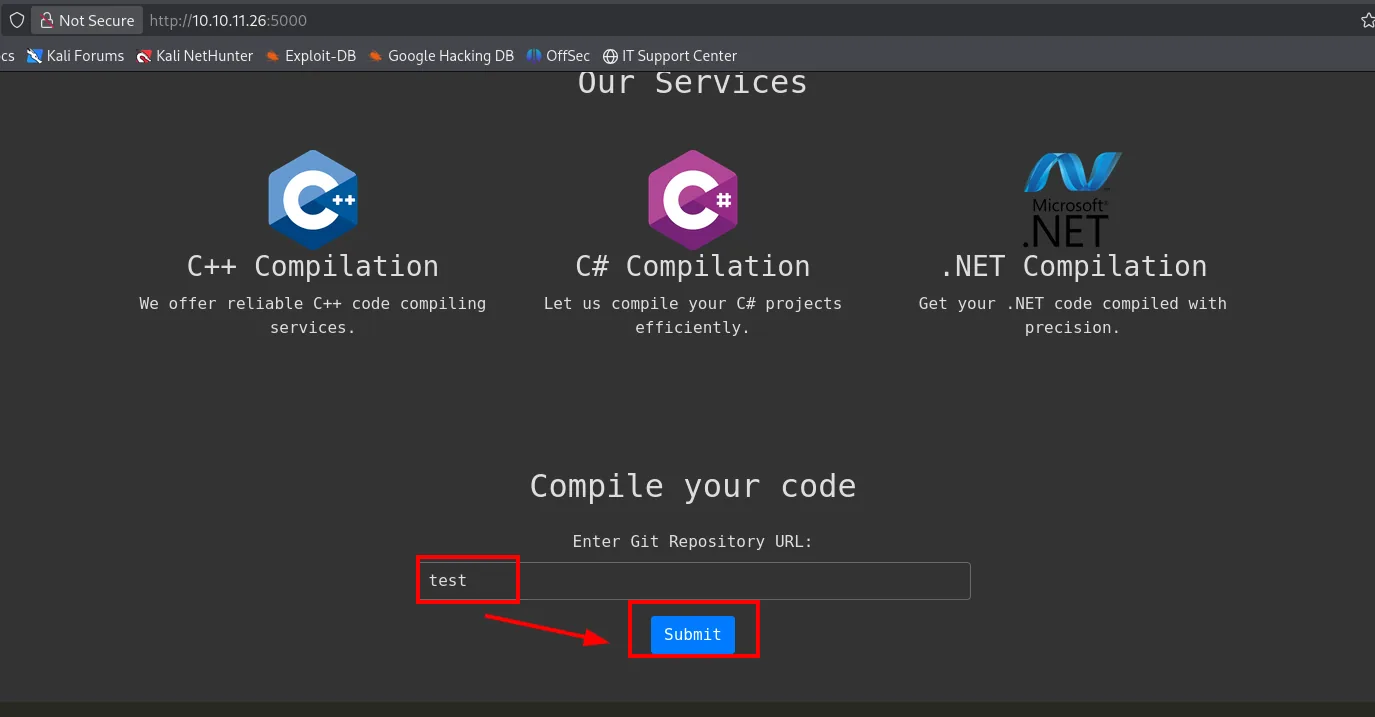Image resolution: width=1375 pixels, height=717 pixels.
Task: Click the address bar URL 10.10.11.26:5000
Action: 228,20
